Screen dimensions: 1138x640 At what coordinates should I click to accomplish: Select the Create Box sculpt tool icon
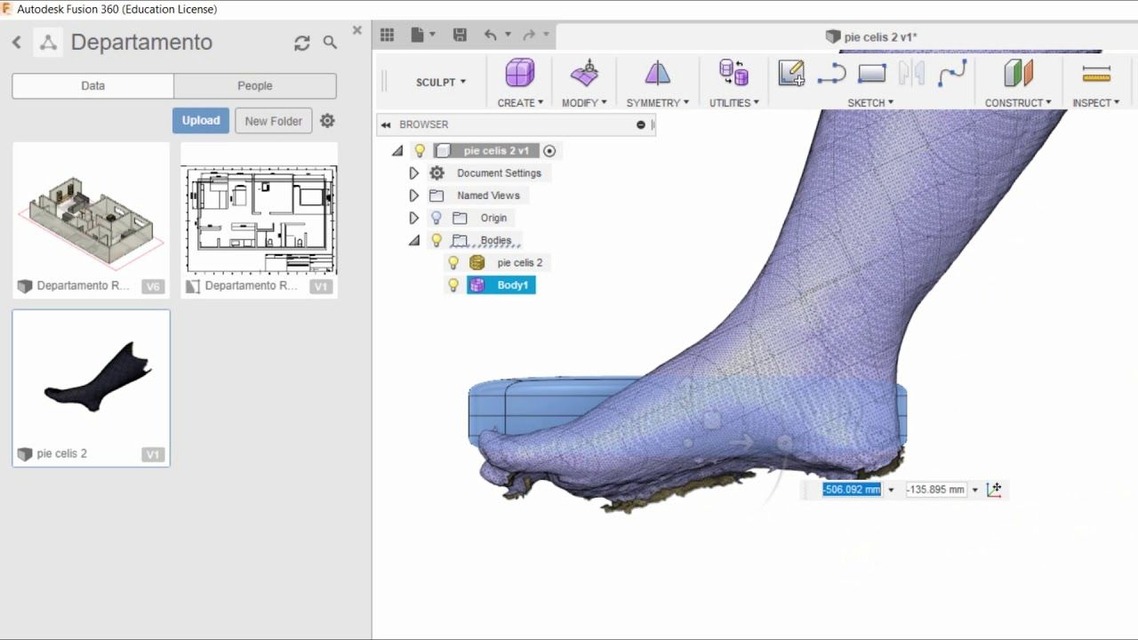coord(520,73)
